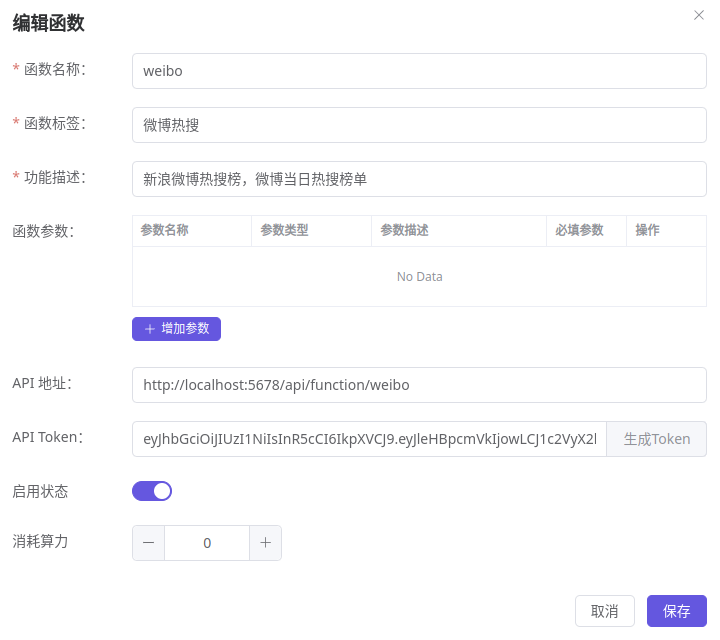Viewport: 720px width, 640px height.
Task: Save the function with the 保存 button
Action: [677, 611]
